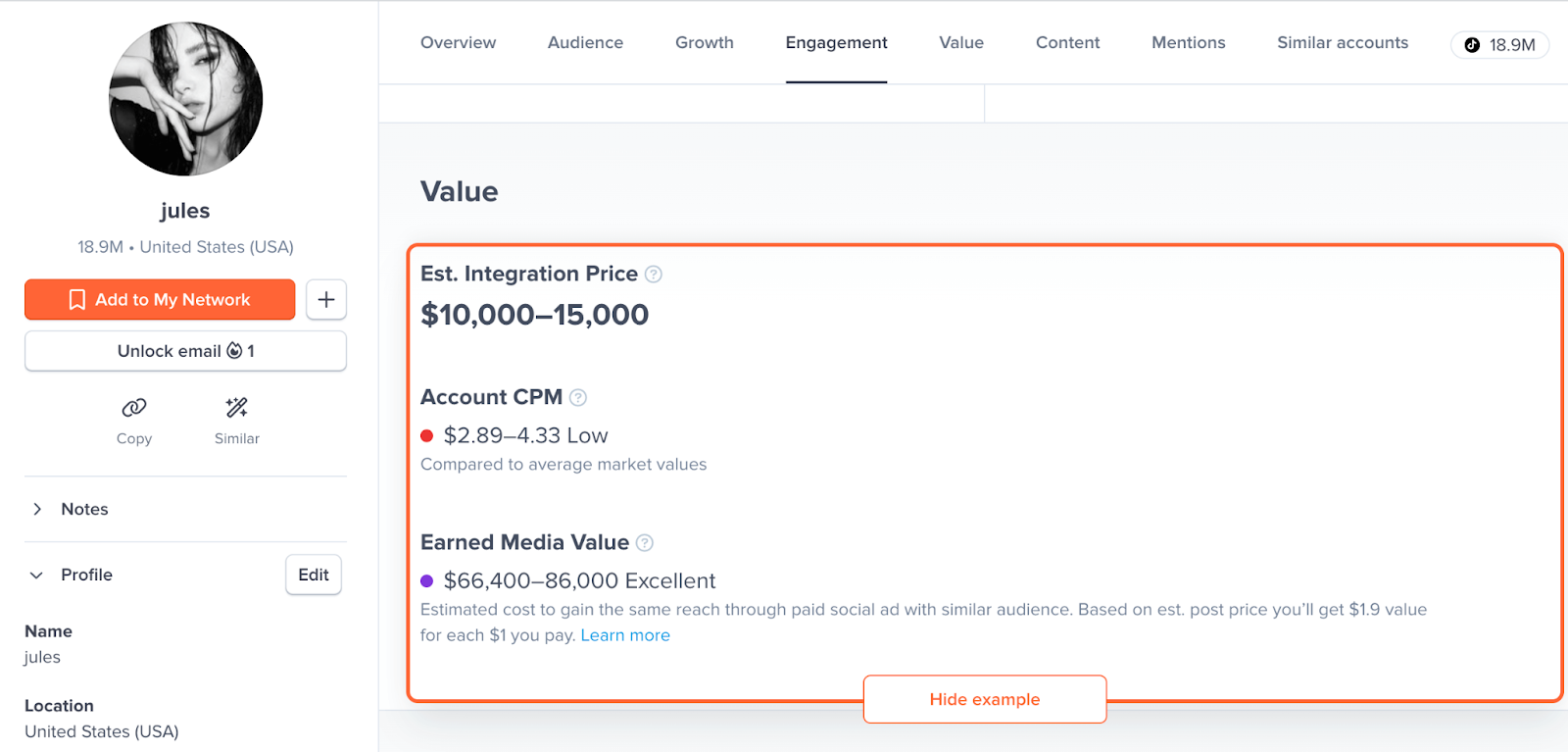Click the TikTok 18.9M follower badge
The image size is (1568, 752).
pos(1499,45)
